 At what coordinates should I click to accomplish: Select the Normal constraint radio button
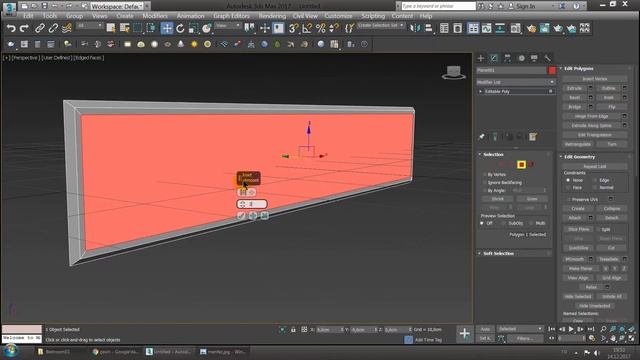tap(595, 187)
